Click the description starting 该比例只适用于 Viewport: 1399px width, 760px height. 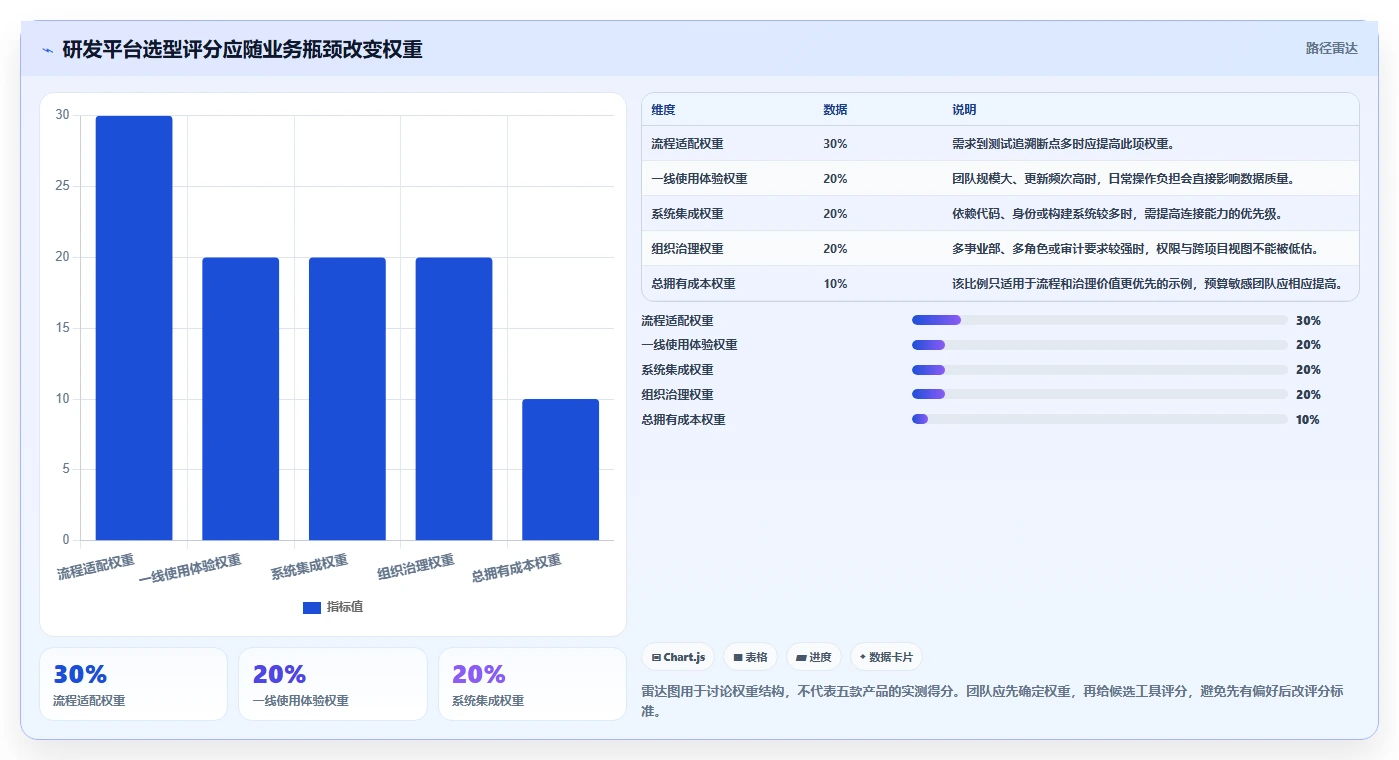click(x=1148, y=284)
